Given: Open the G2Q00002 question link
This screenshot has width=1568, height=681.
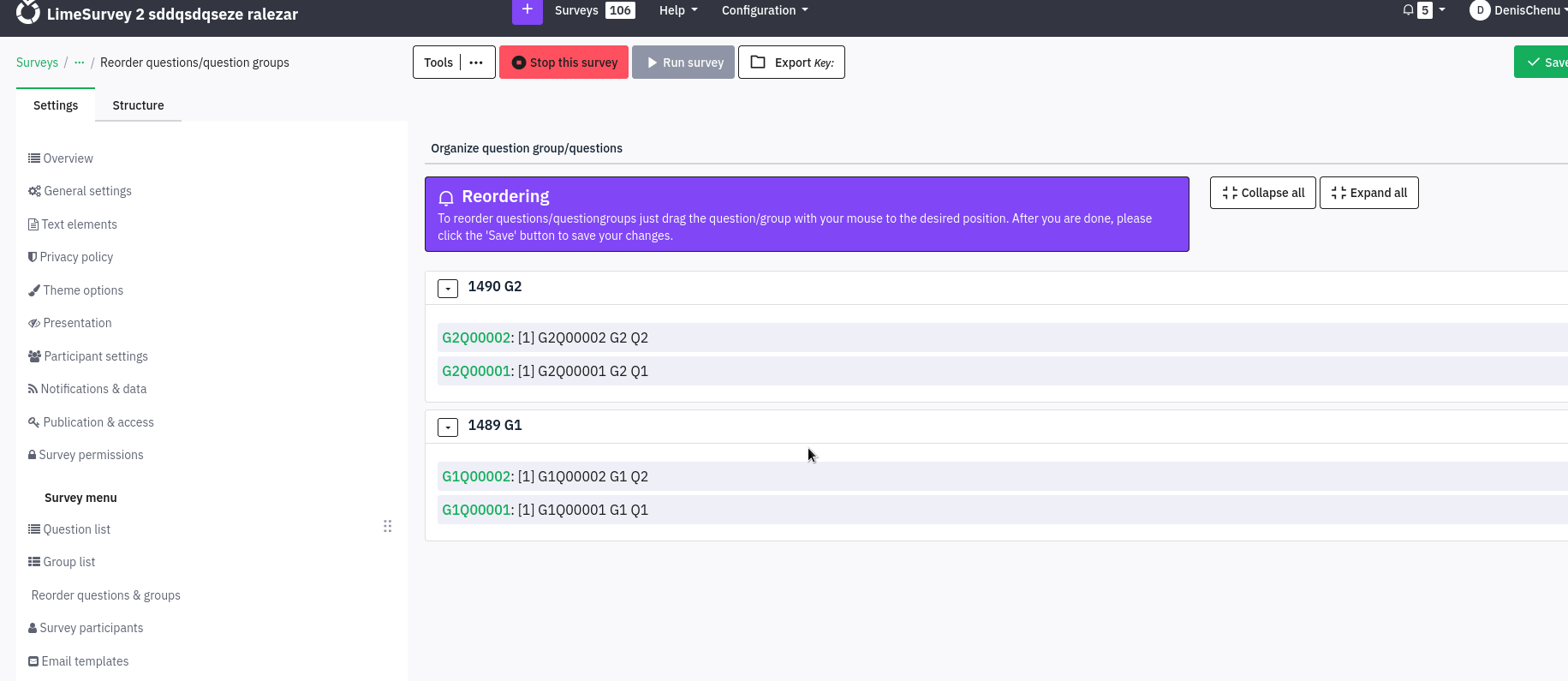Looking at the screenshot, I should tap(476, 338).
